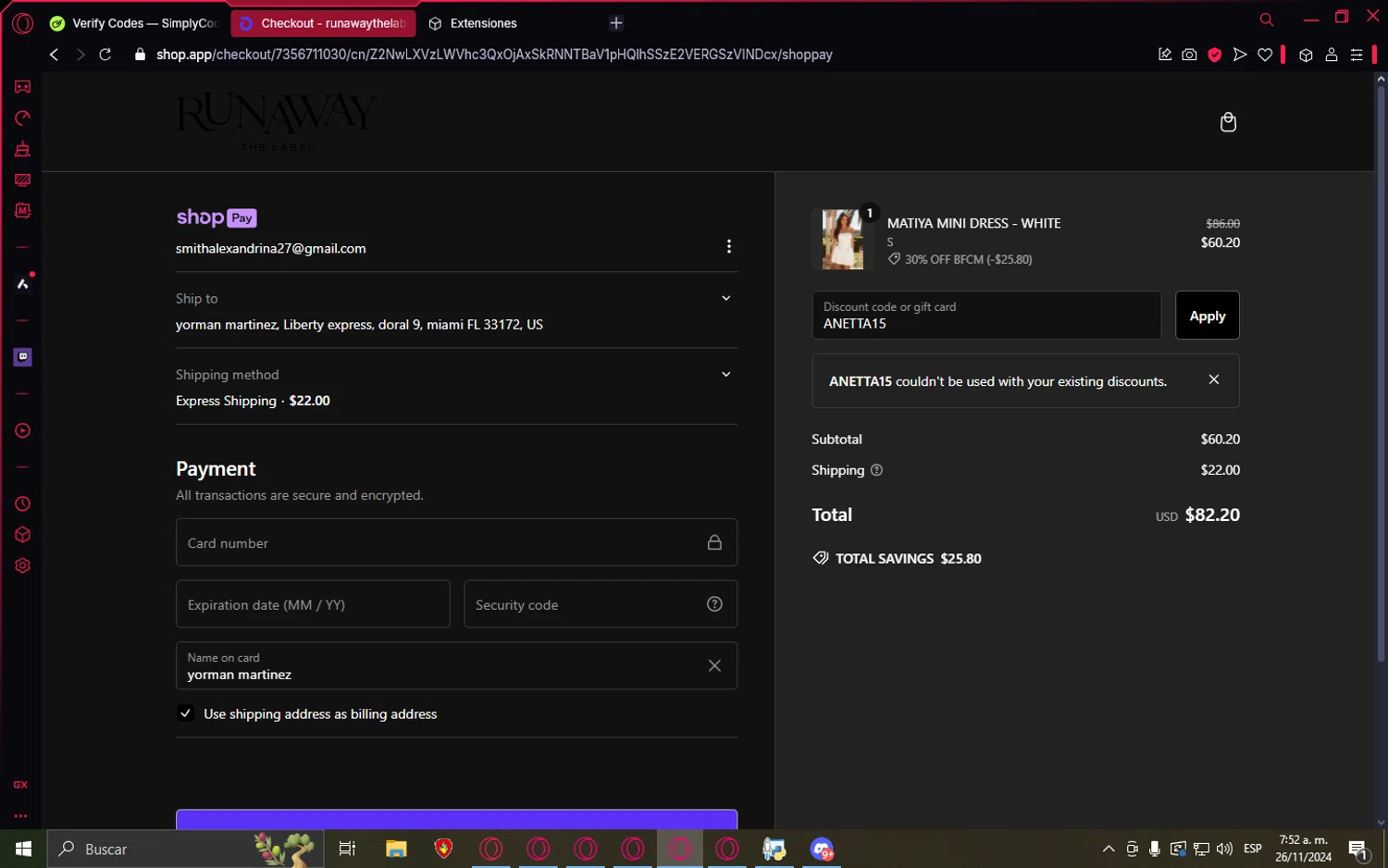Screen dimensions: 1388x868
Task: Open the Player icon in the sidebar
Action: [22, 431]
